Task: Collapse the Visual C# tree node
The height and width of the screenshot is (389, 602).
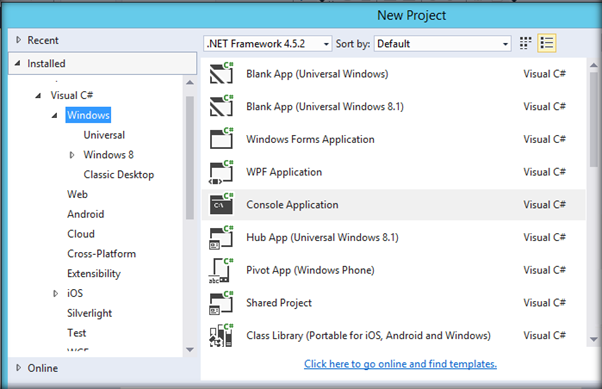Action: pos(38,95)
